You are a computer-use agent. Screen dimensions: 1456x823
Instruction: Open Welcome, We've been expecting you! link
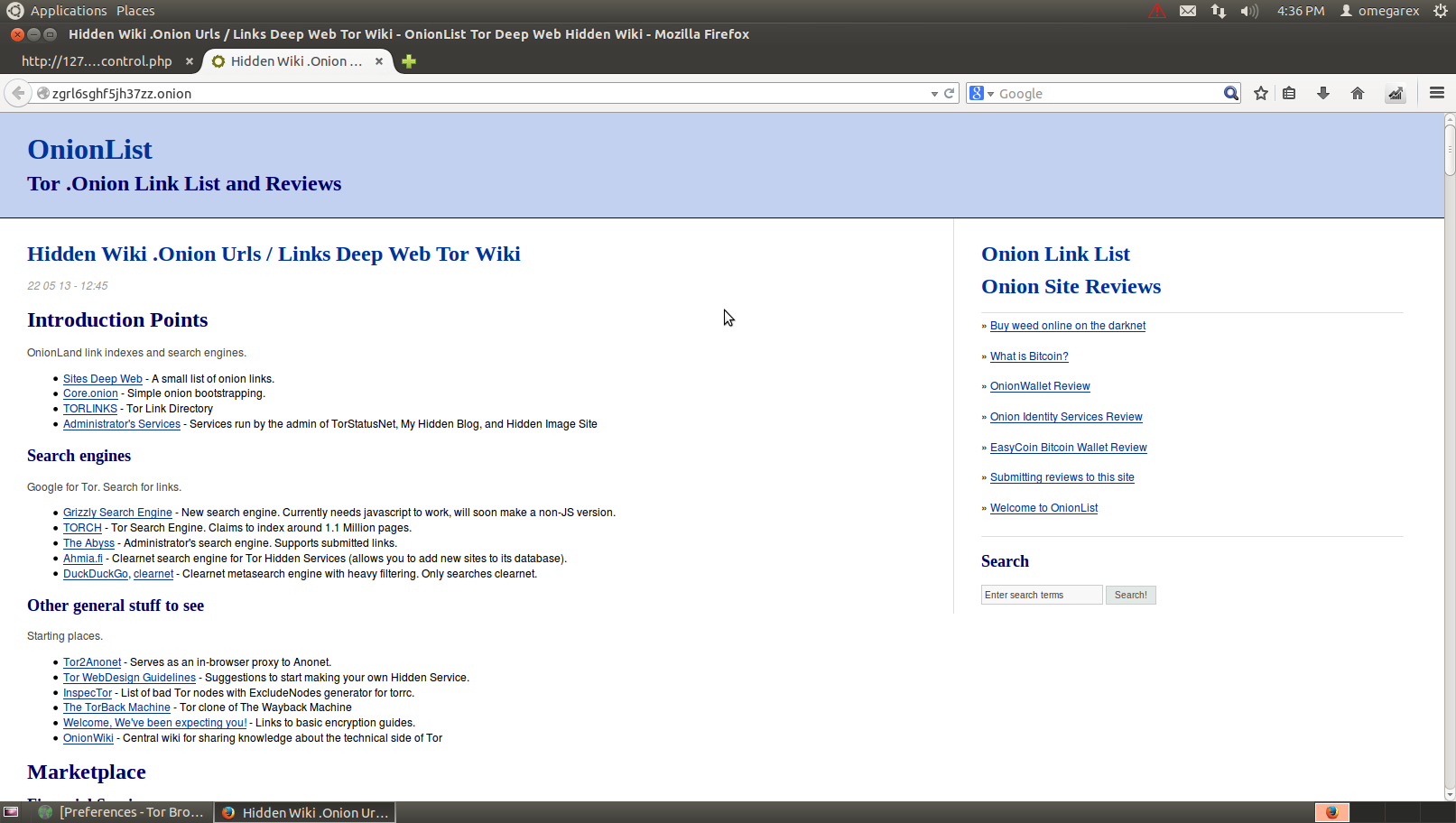[154, 723]
